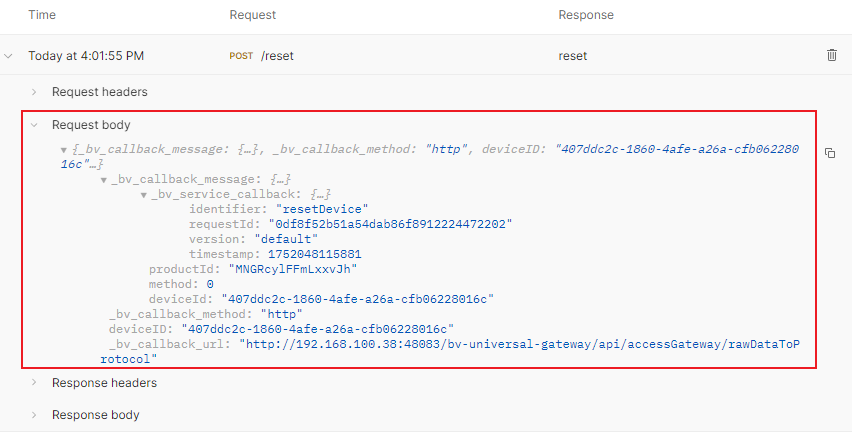The width and height of the screenshot is (862, 441).
Task: Select the POST method label
Action: pos(241,56)
